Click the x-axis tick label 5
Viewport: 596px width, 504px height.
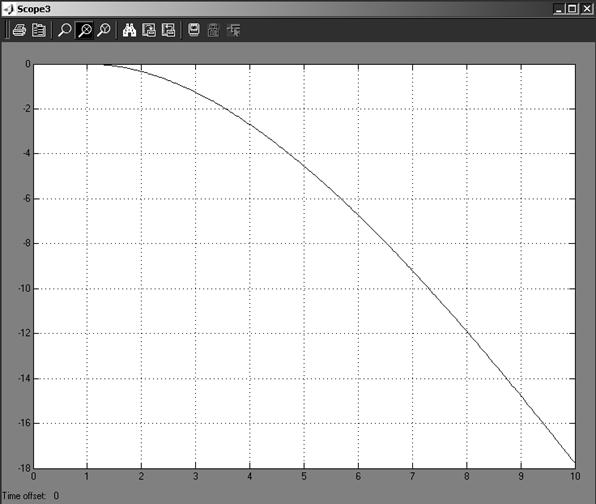click(304, 476)
